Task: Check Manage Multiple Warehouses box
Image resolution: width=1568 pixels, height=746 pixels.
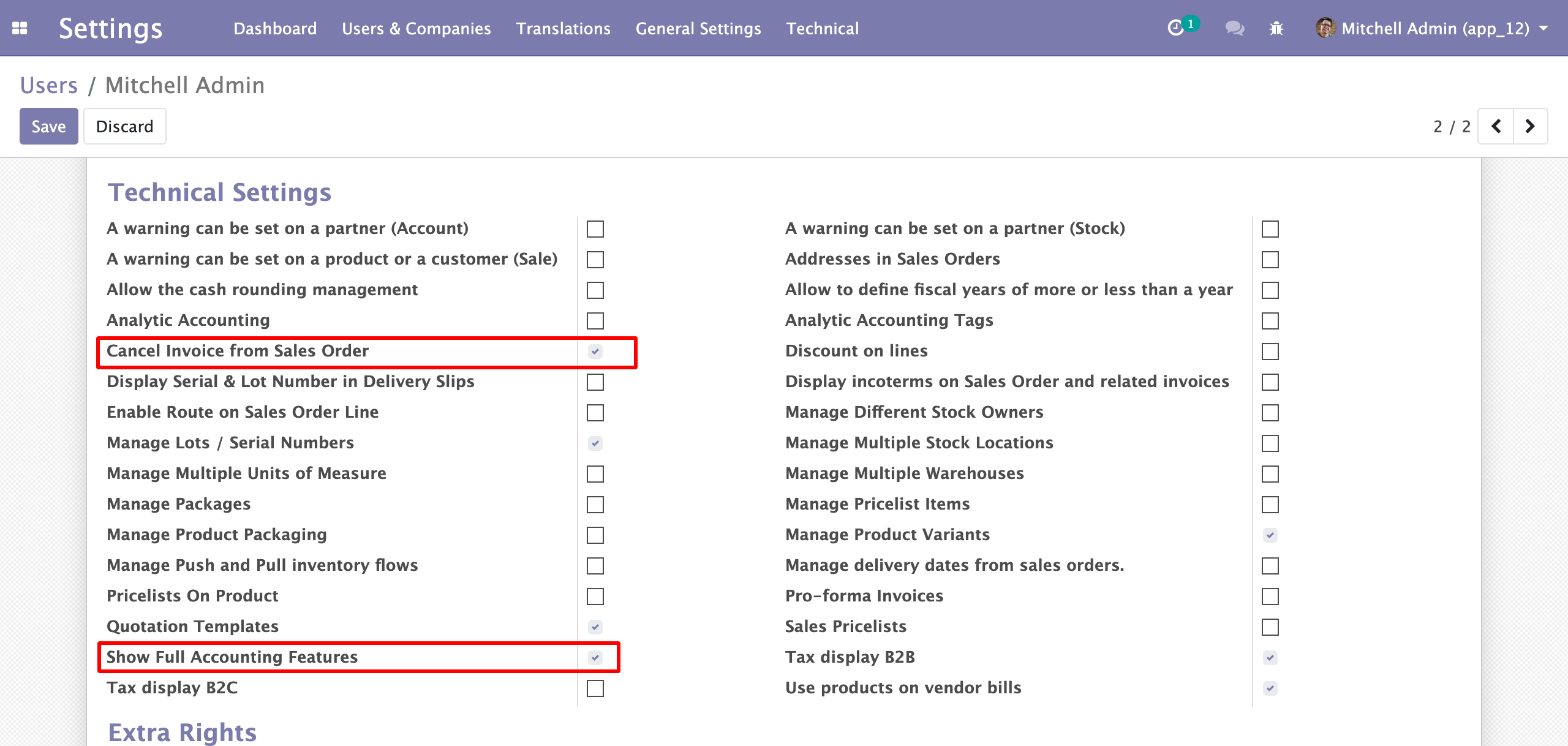Action: tap(1270, 474)
